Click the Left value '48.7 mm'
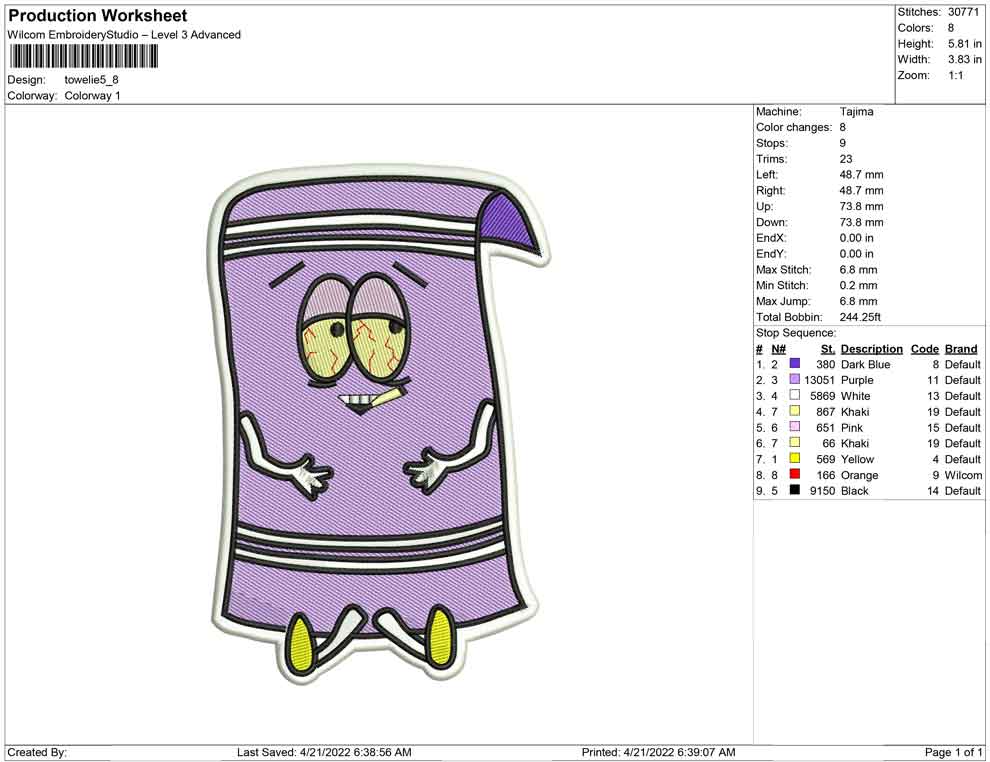Viewport: 990px width, 762px height. click(x=862, y=174)
